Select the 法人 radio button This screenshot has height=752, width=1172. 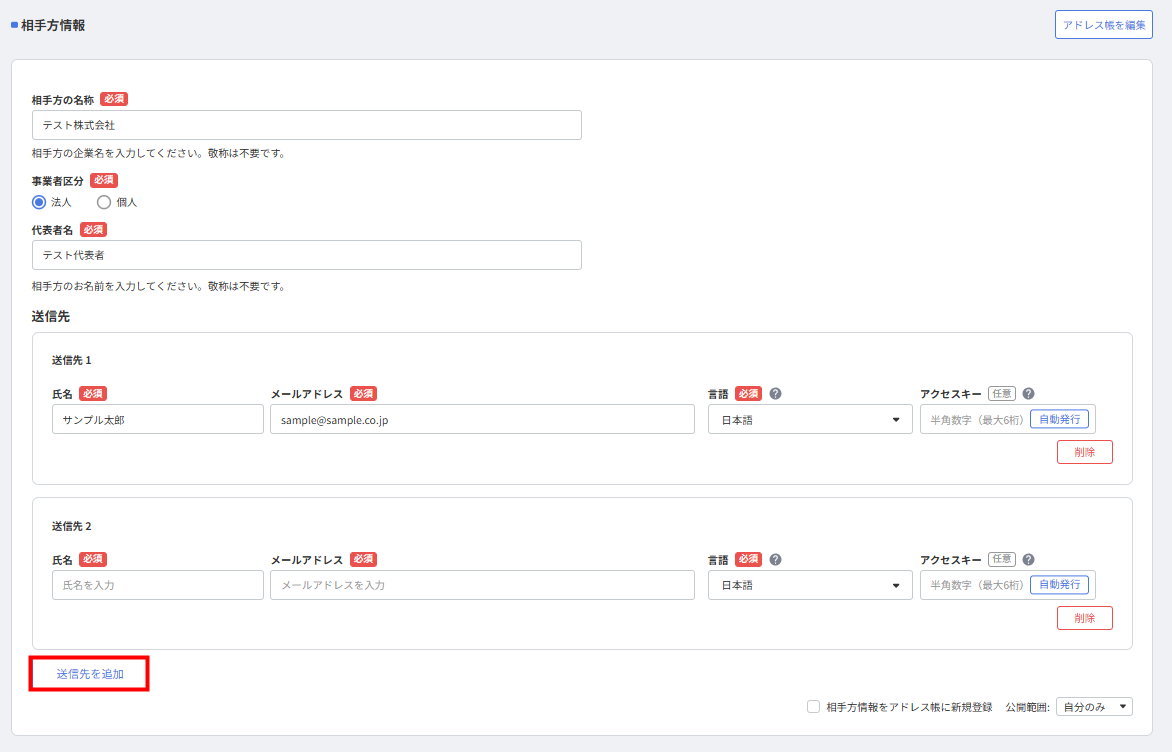[39, 202]
